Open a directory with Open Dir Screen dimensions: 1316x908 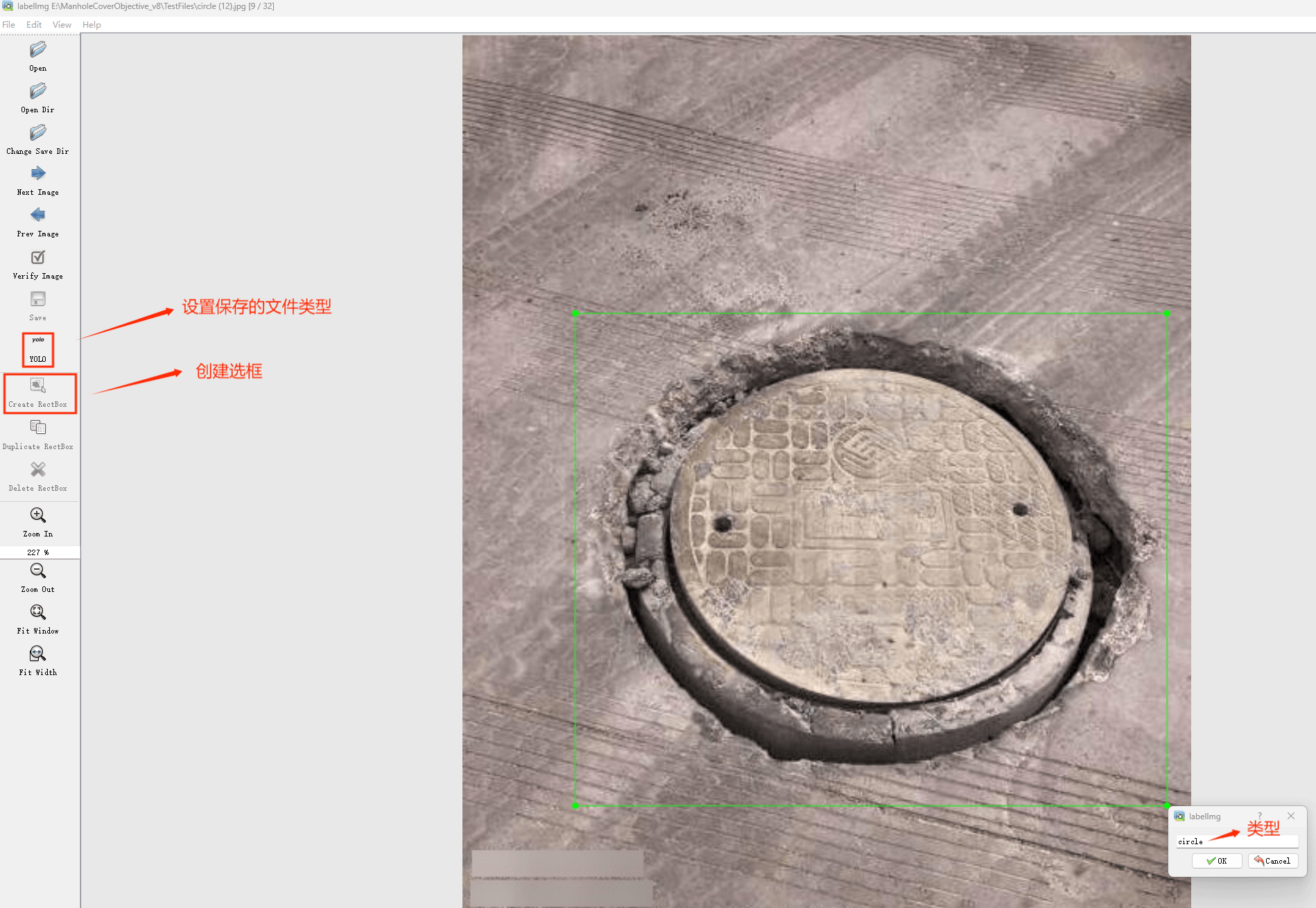click(38, 91)
